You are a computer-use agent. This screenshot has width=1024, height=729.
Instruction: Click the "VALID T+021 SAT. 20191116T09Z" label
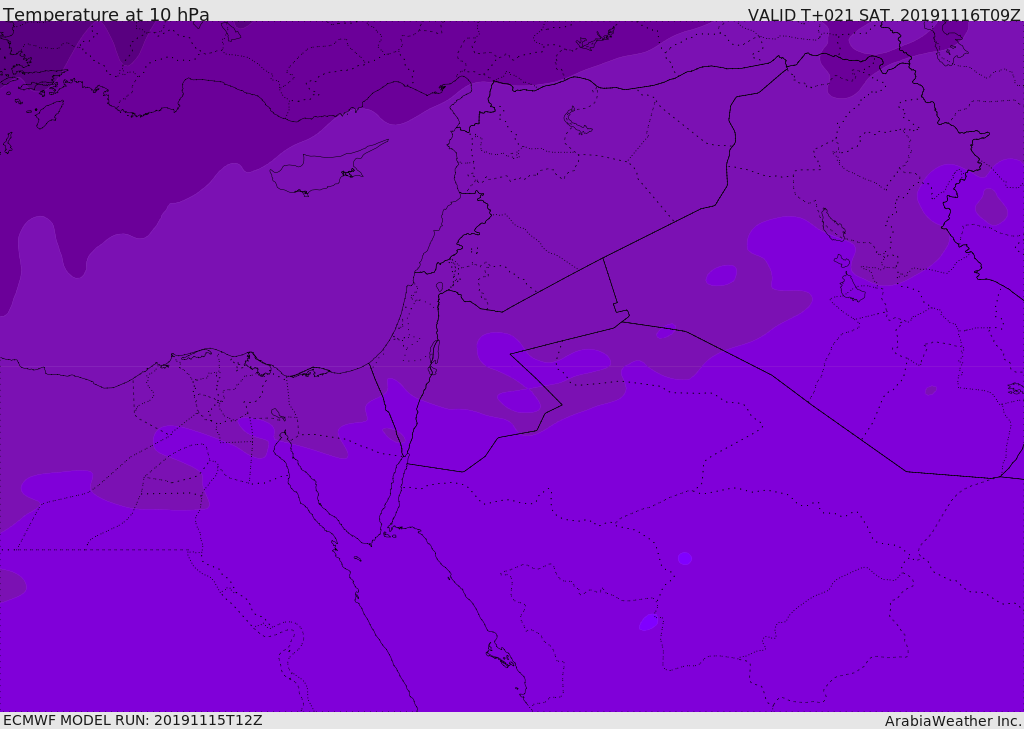pos(884,14)
